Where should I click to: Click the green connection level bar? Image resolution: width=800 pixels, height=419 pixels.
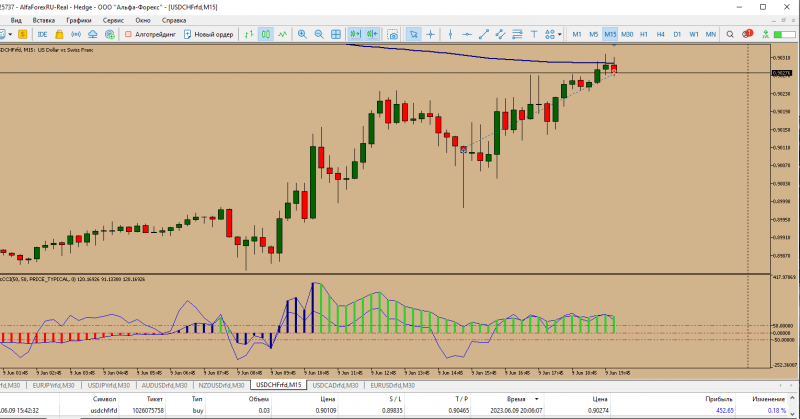click(785, 34)
